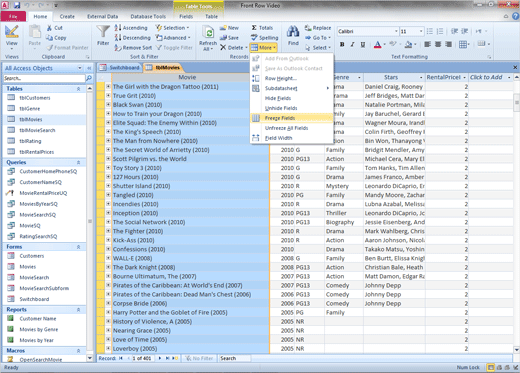Click the Movie column header
520x373 pixels.
pyautogui.click(x=187, y=77)
